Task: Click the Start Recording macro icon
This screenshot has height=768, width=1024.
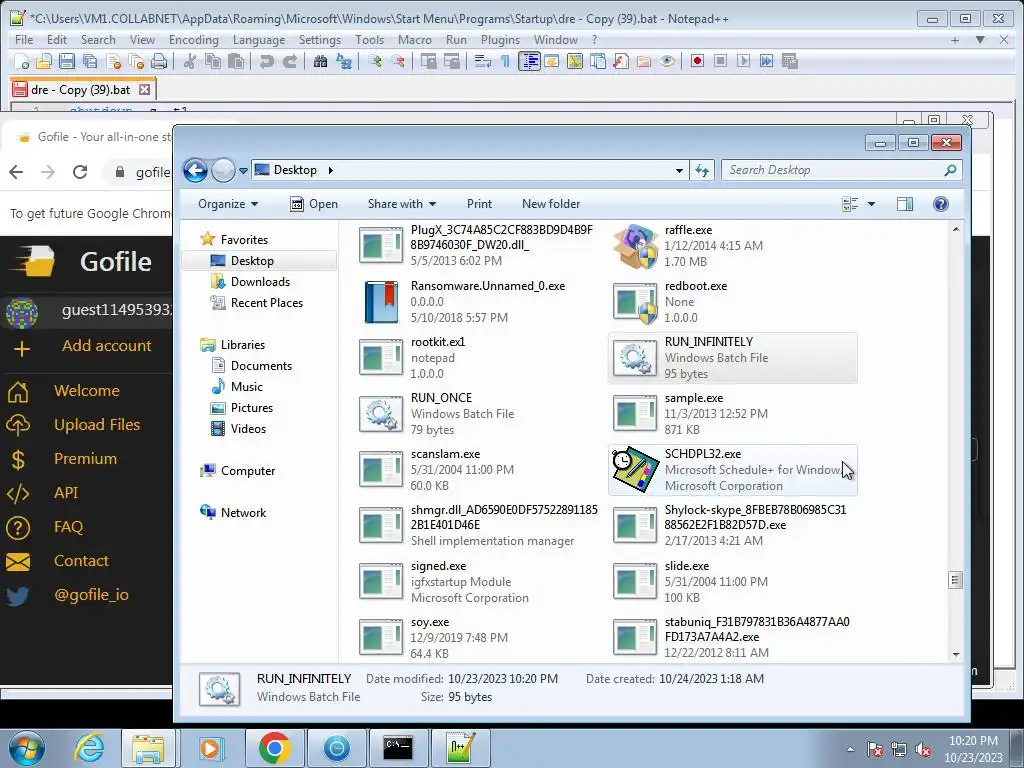Action: pyautogui.click(x=697, y=61)
